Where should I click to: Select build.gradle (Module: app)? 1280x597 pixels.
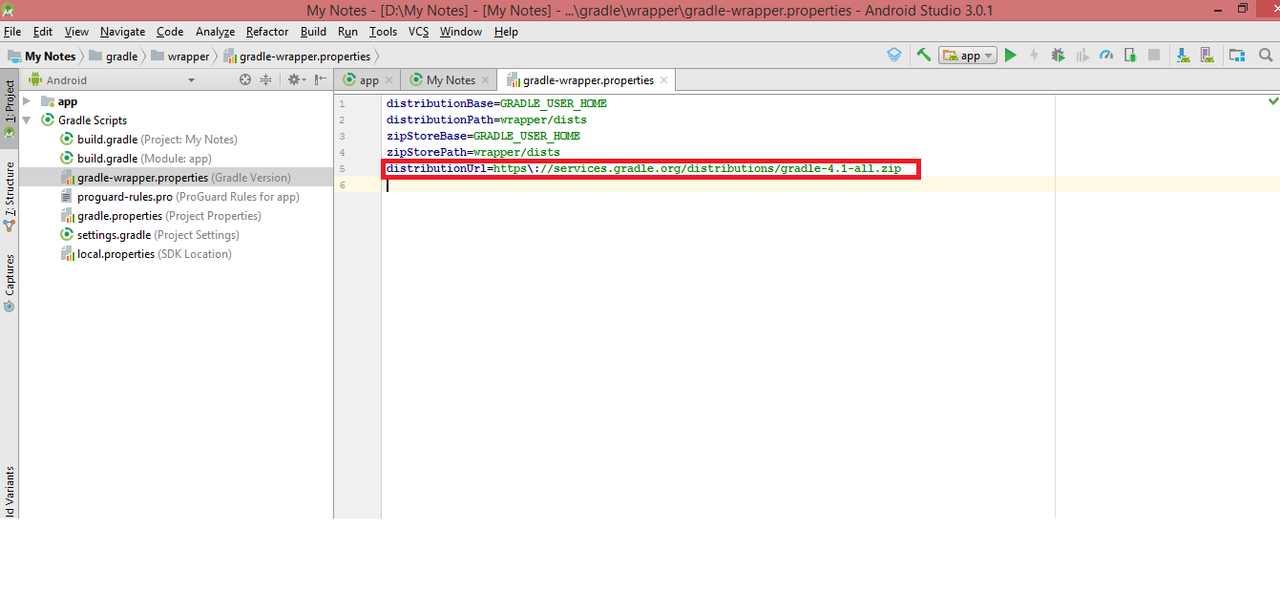point(136,158)
